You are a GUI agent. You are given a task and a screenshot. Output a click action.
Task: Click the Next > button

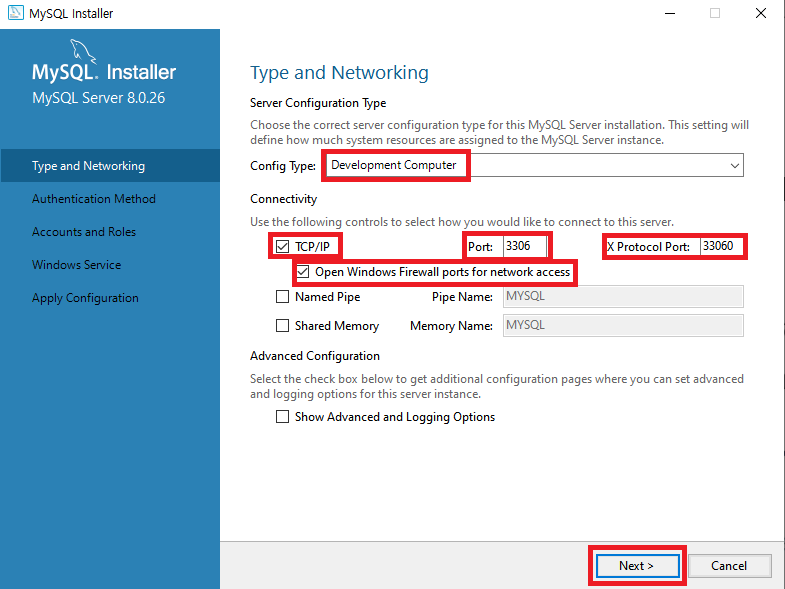(x=636, y=566)
